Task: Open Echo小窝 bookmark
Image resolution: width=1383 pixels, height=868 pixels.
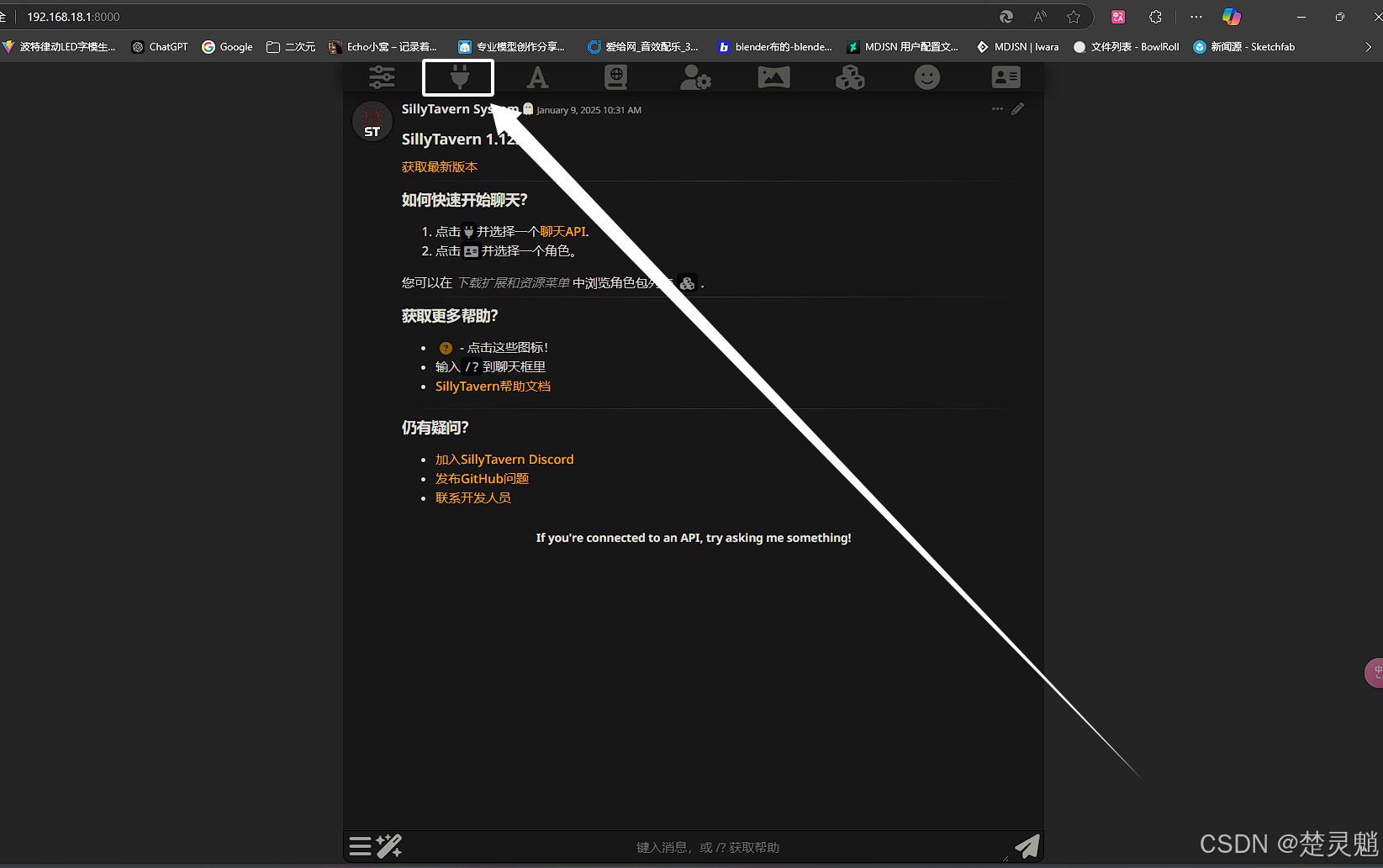Action: point(383,47)
